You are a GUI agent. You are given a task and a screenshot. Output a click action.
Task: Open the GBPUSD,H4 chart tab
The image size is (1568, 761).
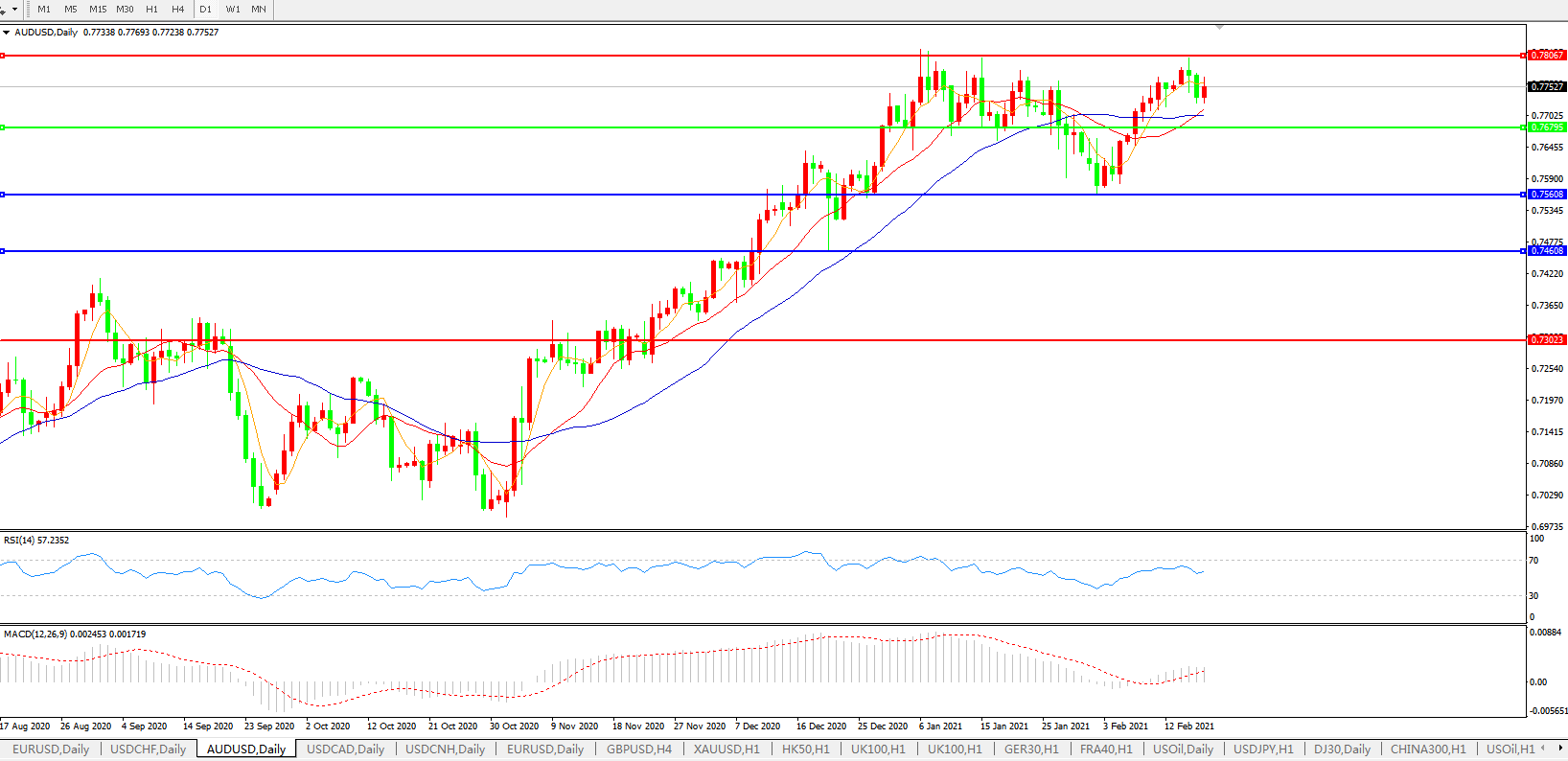[638, 749]
